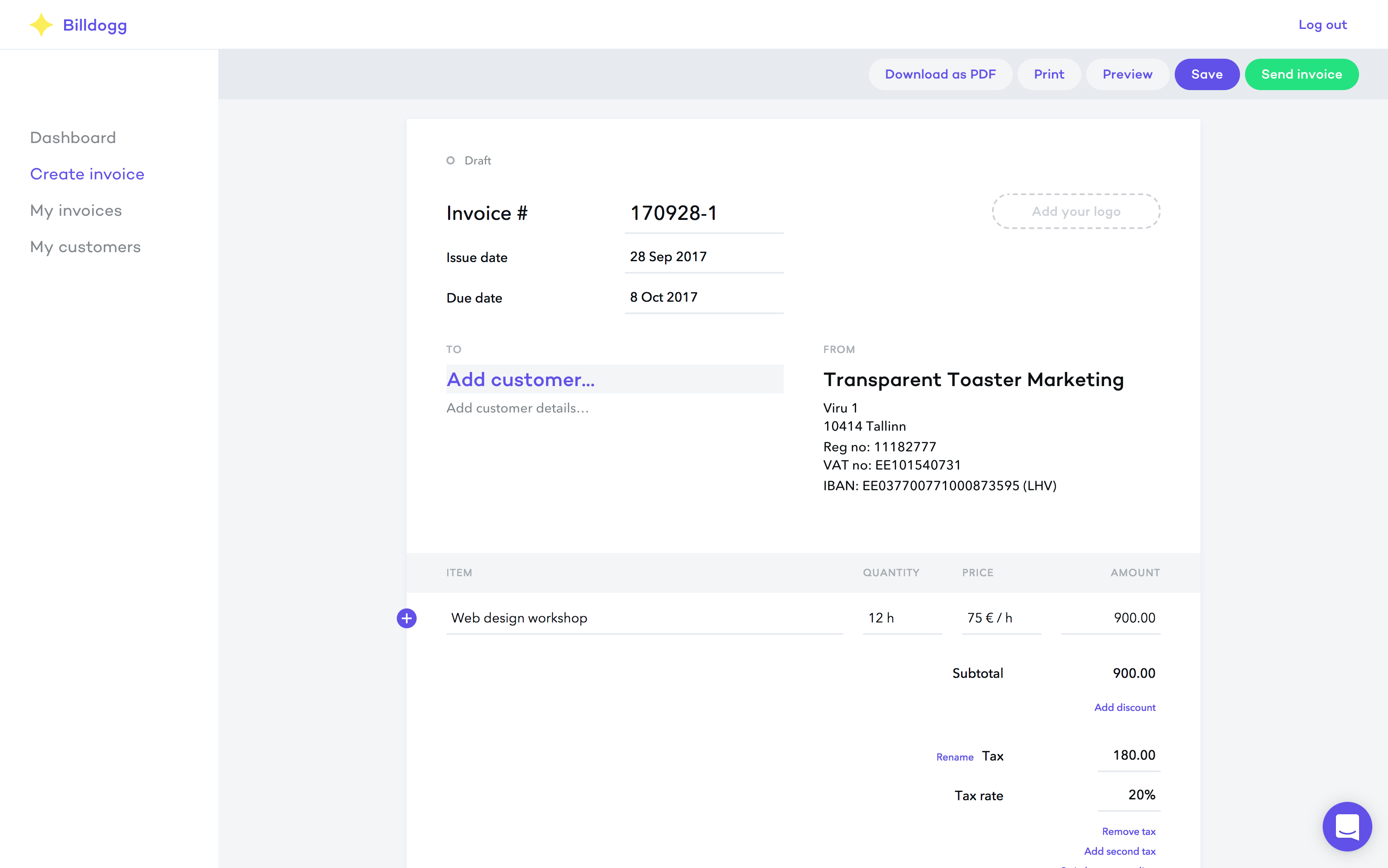Select Create invoice in sidebar
The image size is (1388, 868).
tap(87, 174)
